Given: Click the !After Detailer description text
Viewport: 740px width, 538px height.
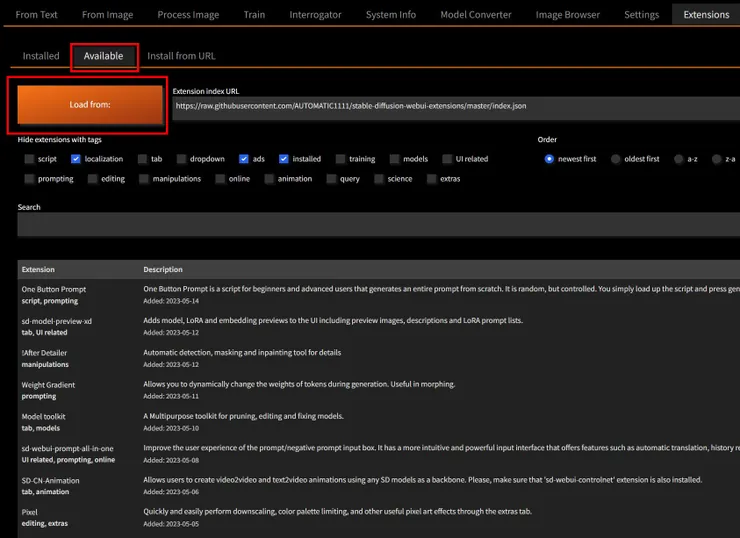Looking at the screenshot, I should tap(242, 353).
